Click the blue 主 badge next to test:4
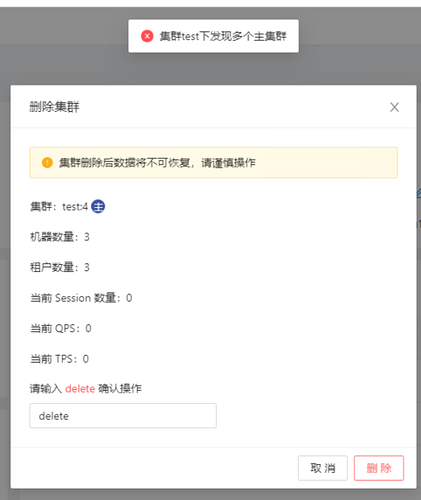The image size is (421, 500). click(x=98, y=207)
